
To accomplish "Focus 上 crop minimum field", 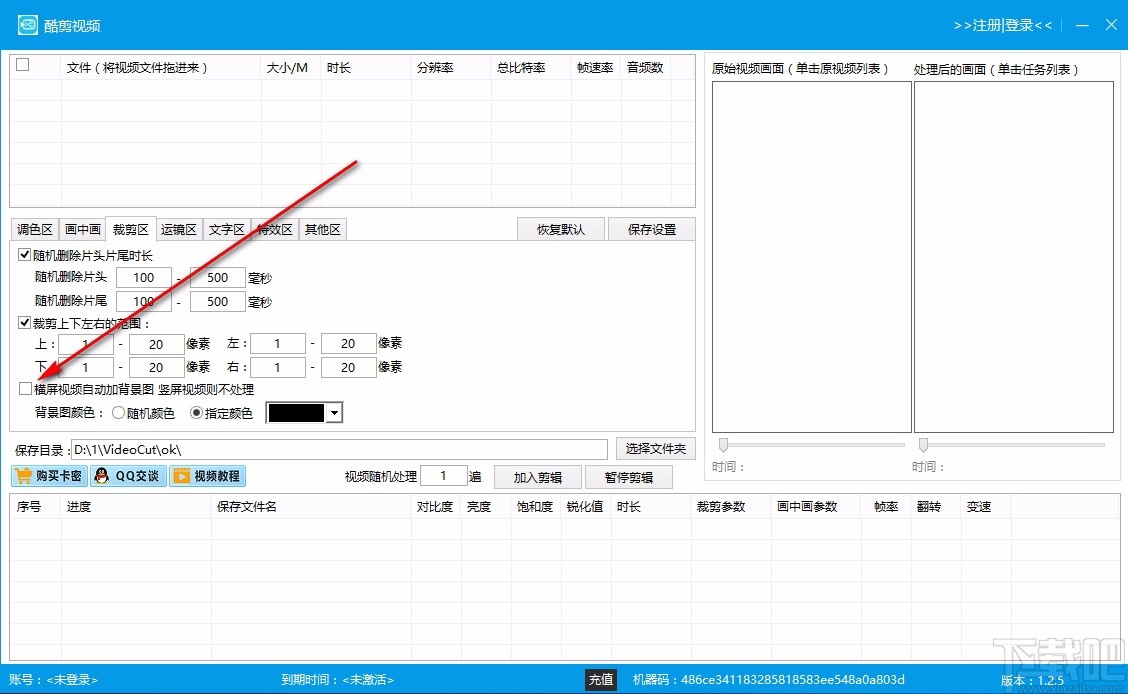I will 86,344.
